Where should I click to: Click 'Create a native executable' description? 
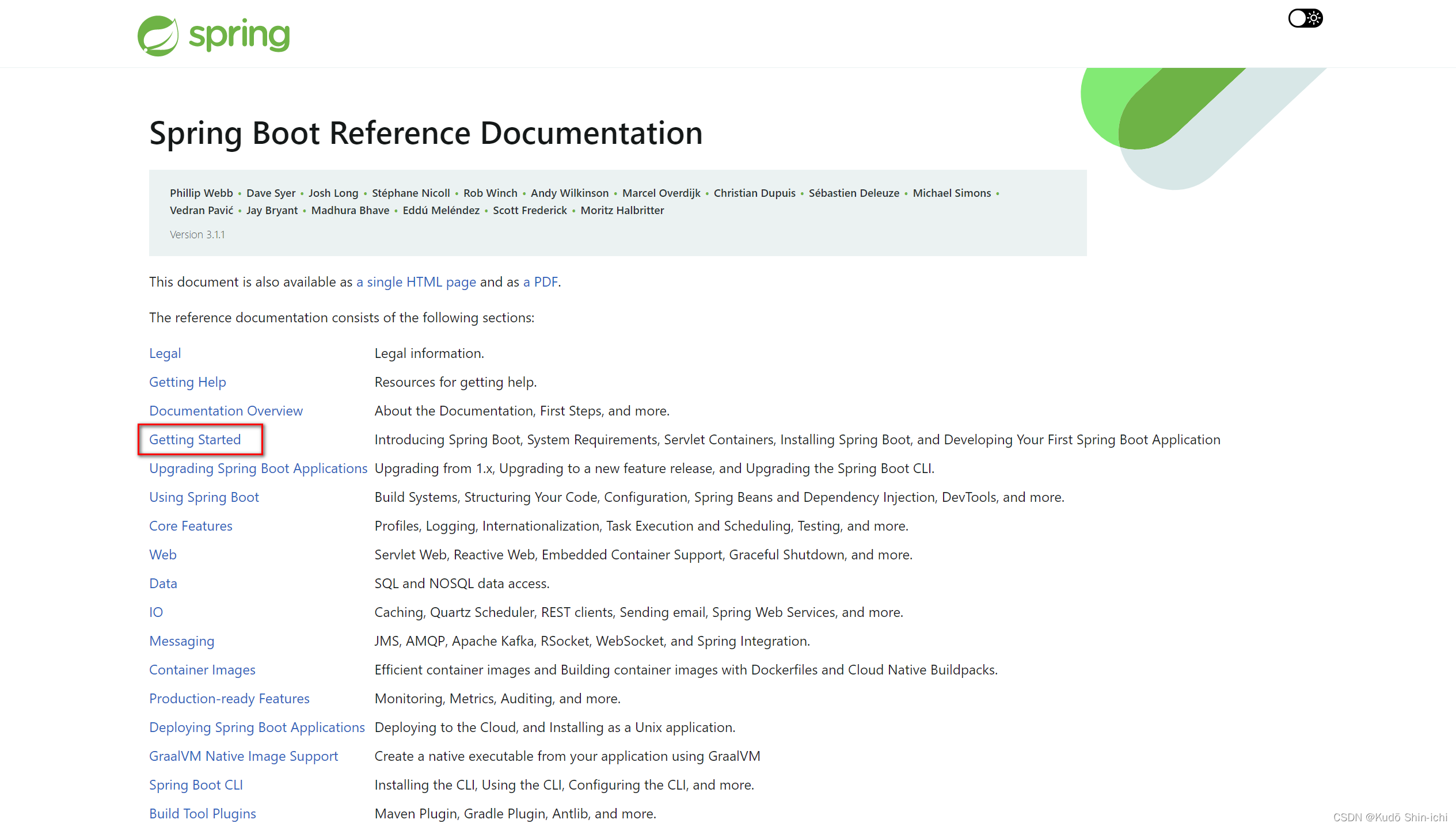pos(568,756)
